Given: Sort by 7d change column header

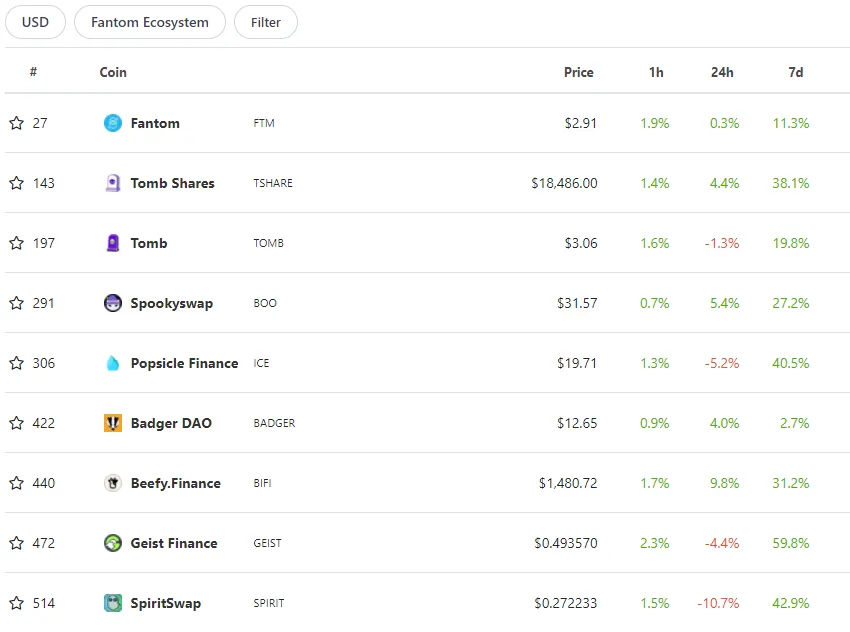Looking at the screenshot, I should coord(795,72).
